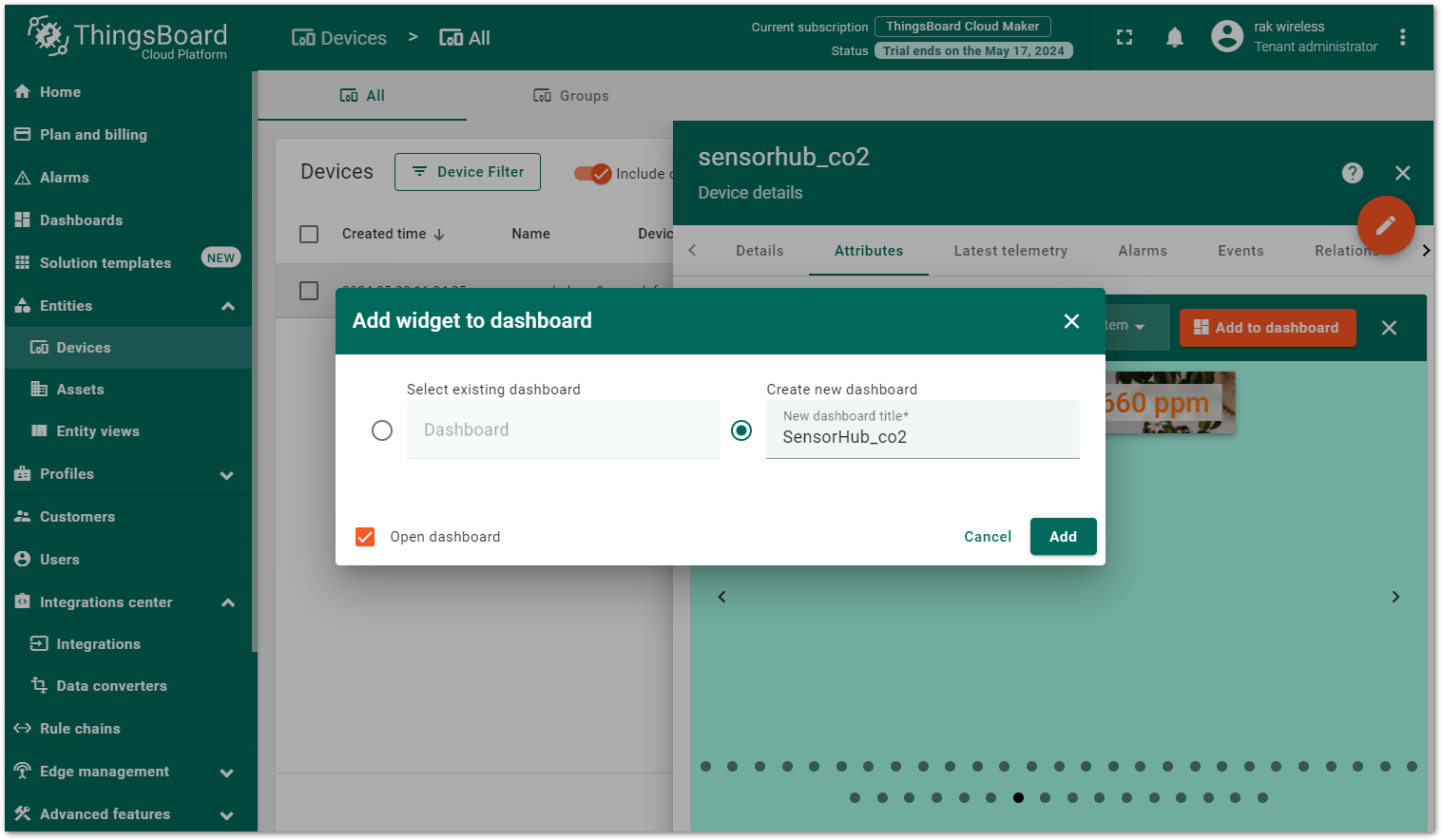Close the sensorhub_co2 device details panel
The width and height of the screenshot is (1442, 840).
pos(1403,173)
